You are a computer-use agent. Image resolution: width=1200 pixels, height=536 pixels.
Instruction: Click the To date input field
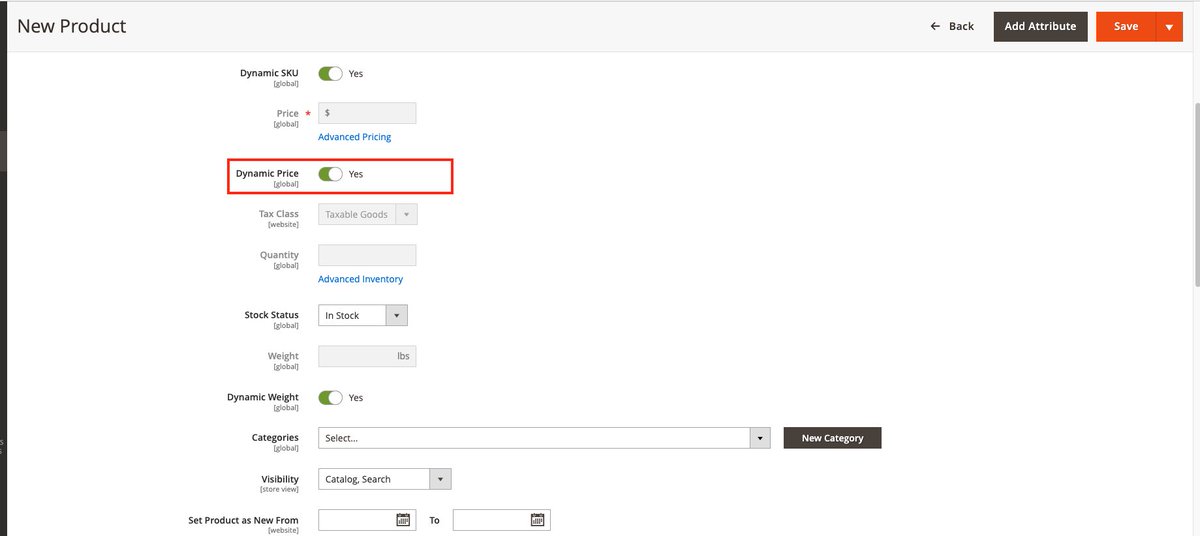click(x=502, y=520)
